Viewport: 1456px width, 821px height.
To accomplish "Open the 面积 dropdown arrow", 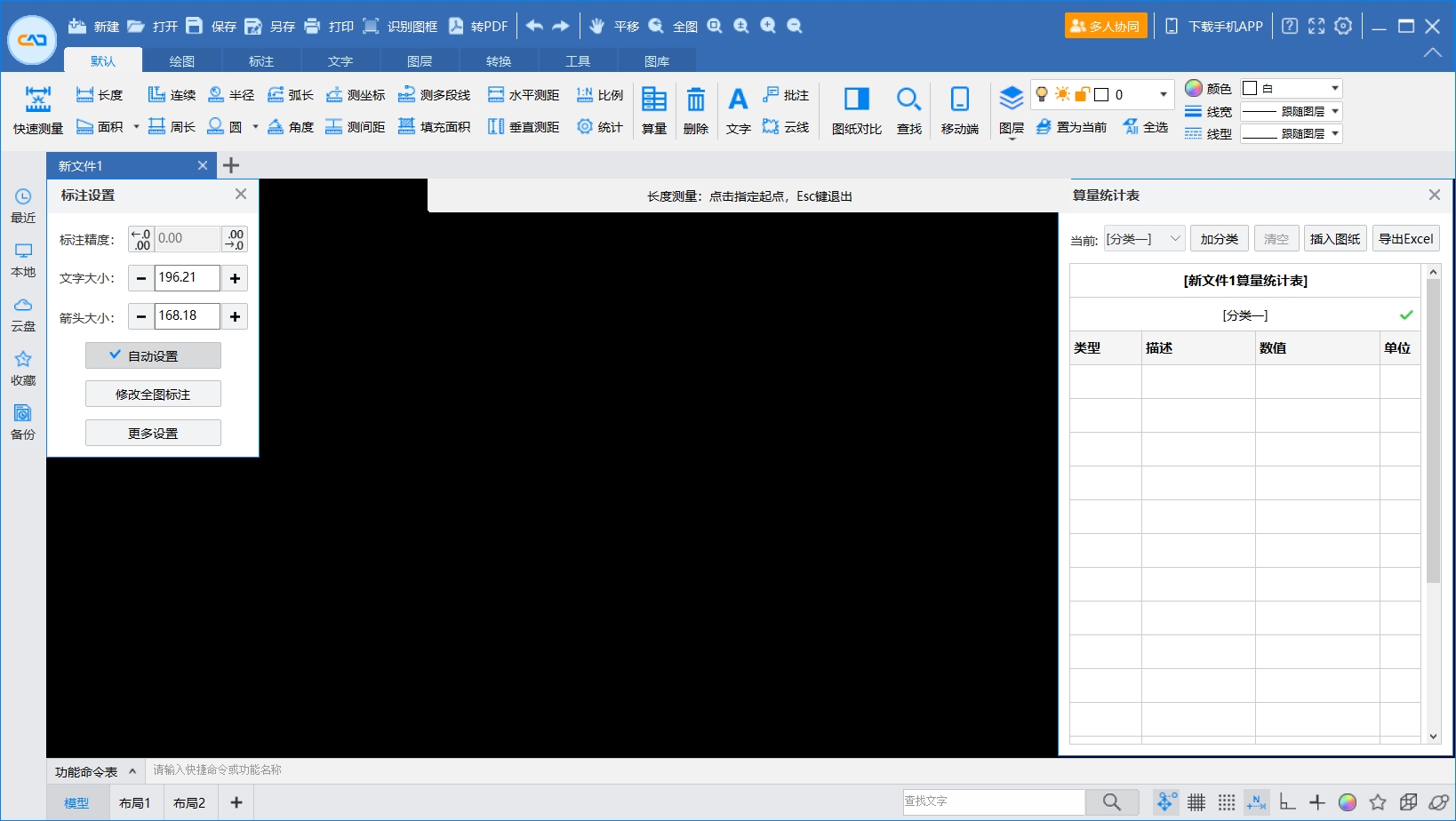I will [136, 127].
